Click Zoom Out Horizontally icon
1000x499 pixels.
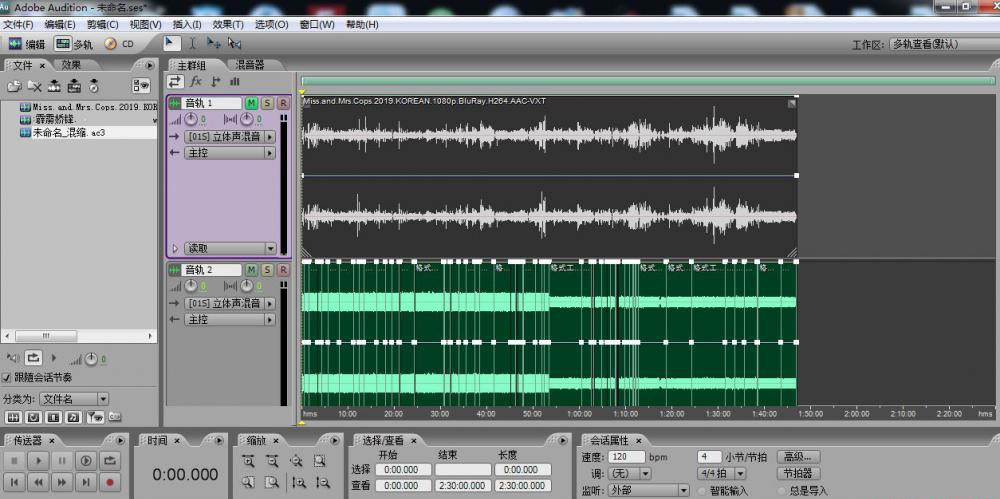[x=272, y=461]
